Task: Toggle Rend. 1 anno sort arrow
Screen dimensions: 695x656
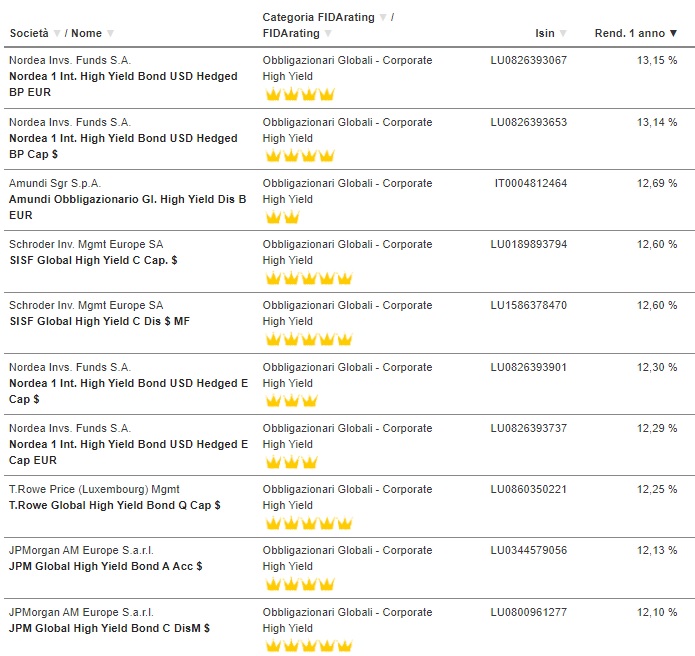Action: (673, 33)
